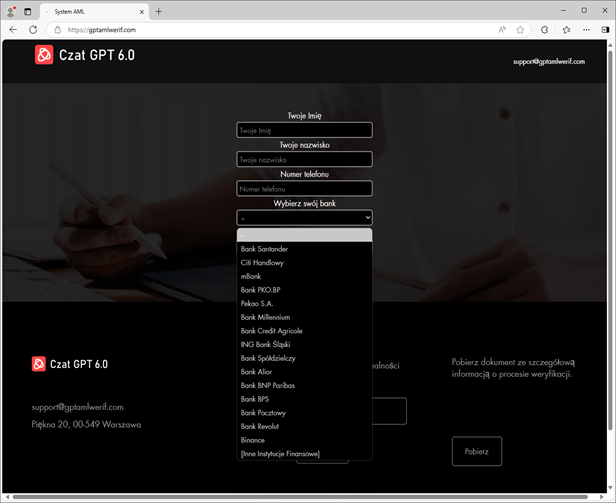Screen dimensions: 616x503
Task: Click the Edge profile avatar icon
Action: click(x=544, y=30)
